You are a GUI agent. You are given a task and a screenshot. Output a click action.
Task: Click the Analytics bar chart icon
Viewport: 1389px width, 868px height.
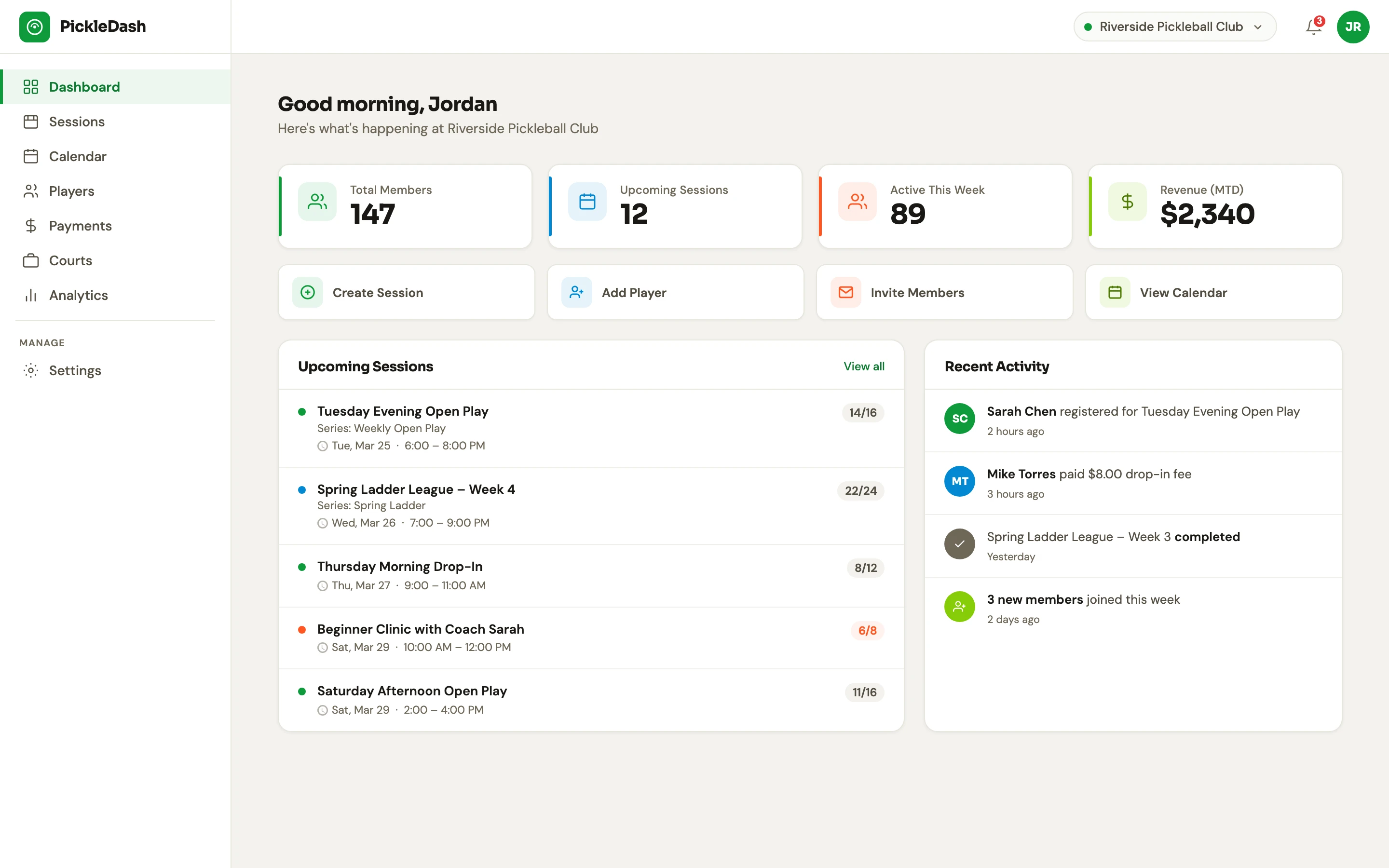31,295
